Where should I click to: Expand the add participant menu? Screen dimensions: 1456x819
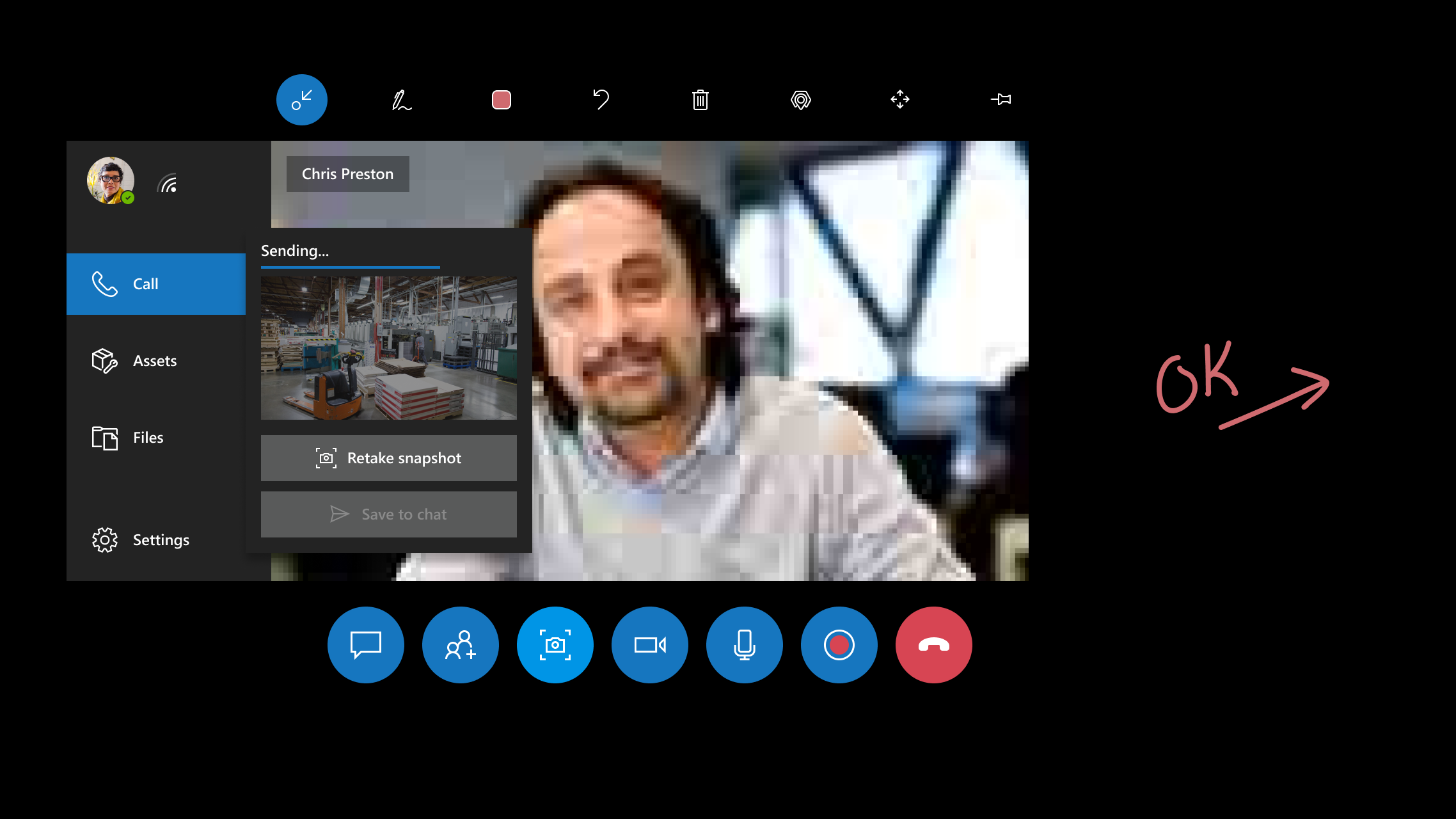point(460,645)
